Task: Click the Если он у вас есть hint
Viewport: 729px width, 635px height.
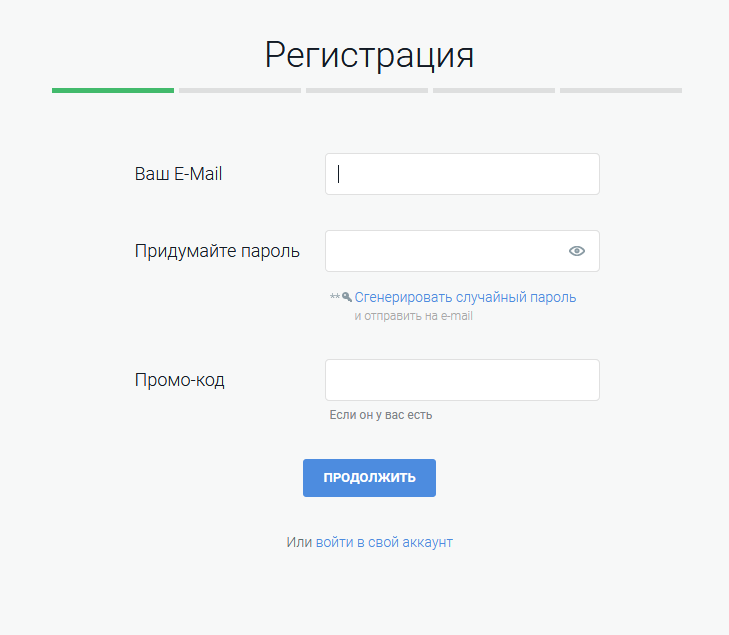Action: (x=381, y=415)
